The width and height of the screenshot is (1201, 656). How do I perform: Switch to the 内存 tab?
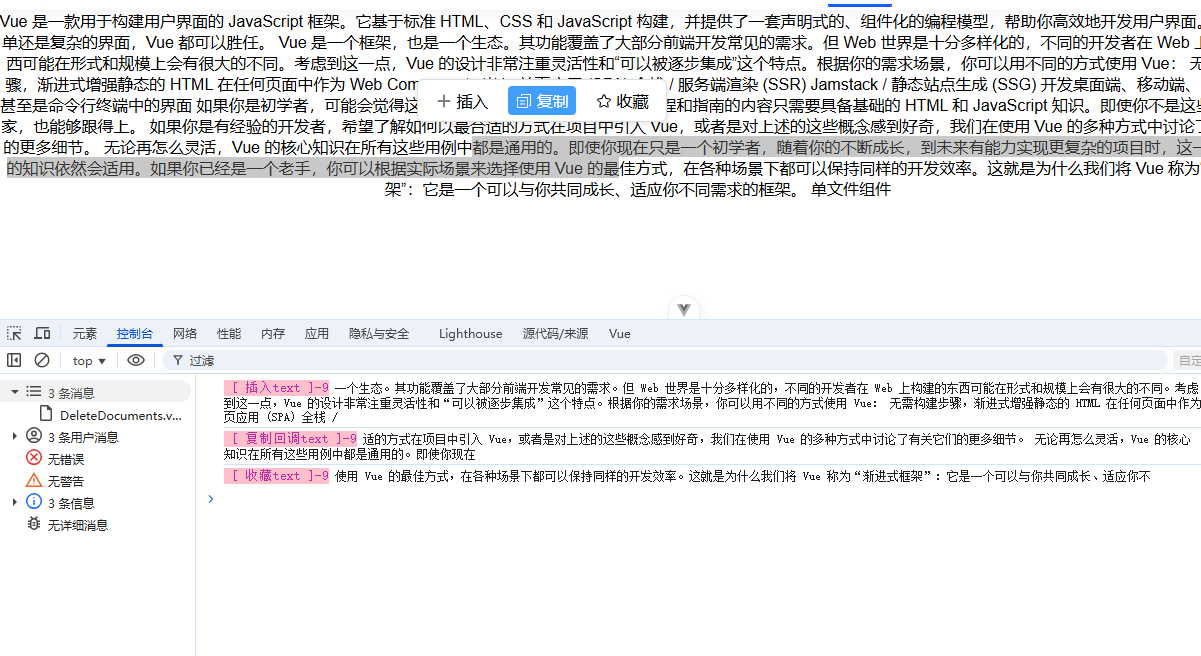coord(273,333)
